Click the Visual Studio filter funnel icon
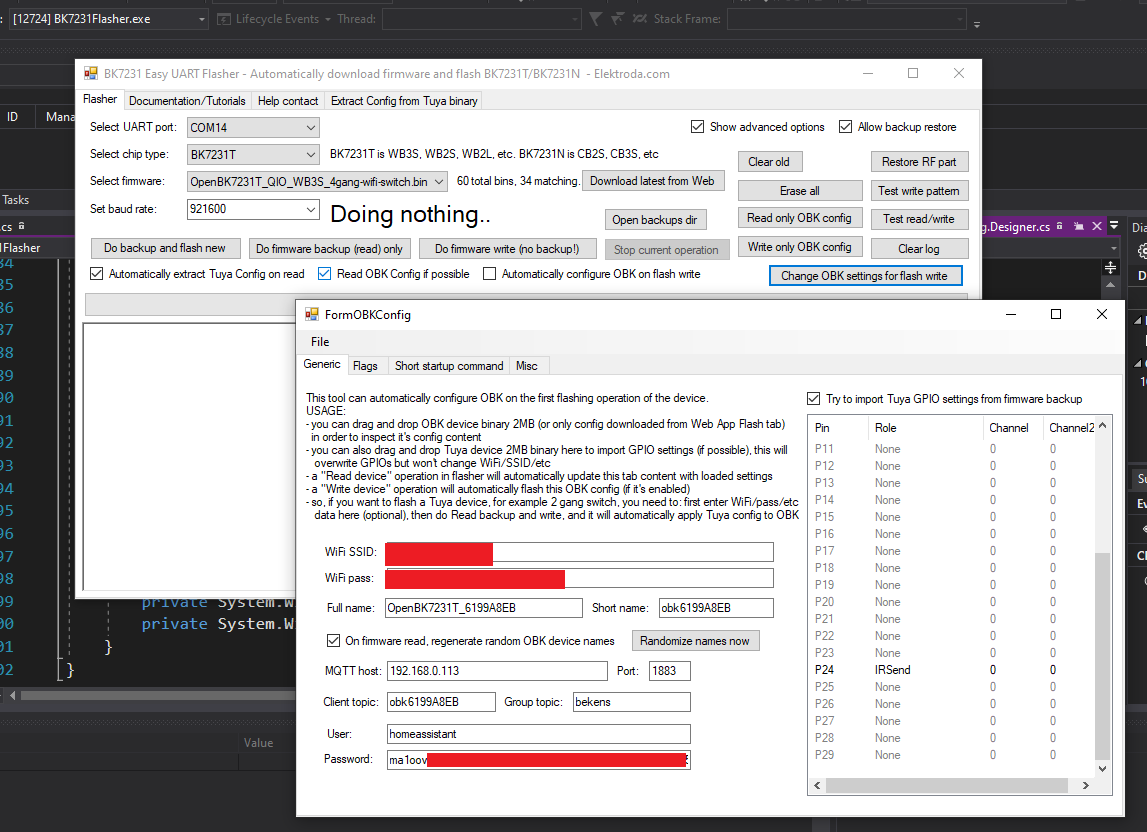 tap(595, 19)
